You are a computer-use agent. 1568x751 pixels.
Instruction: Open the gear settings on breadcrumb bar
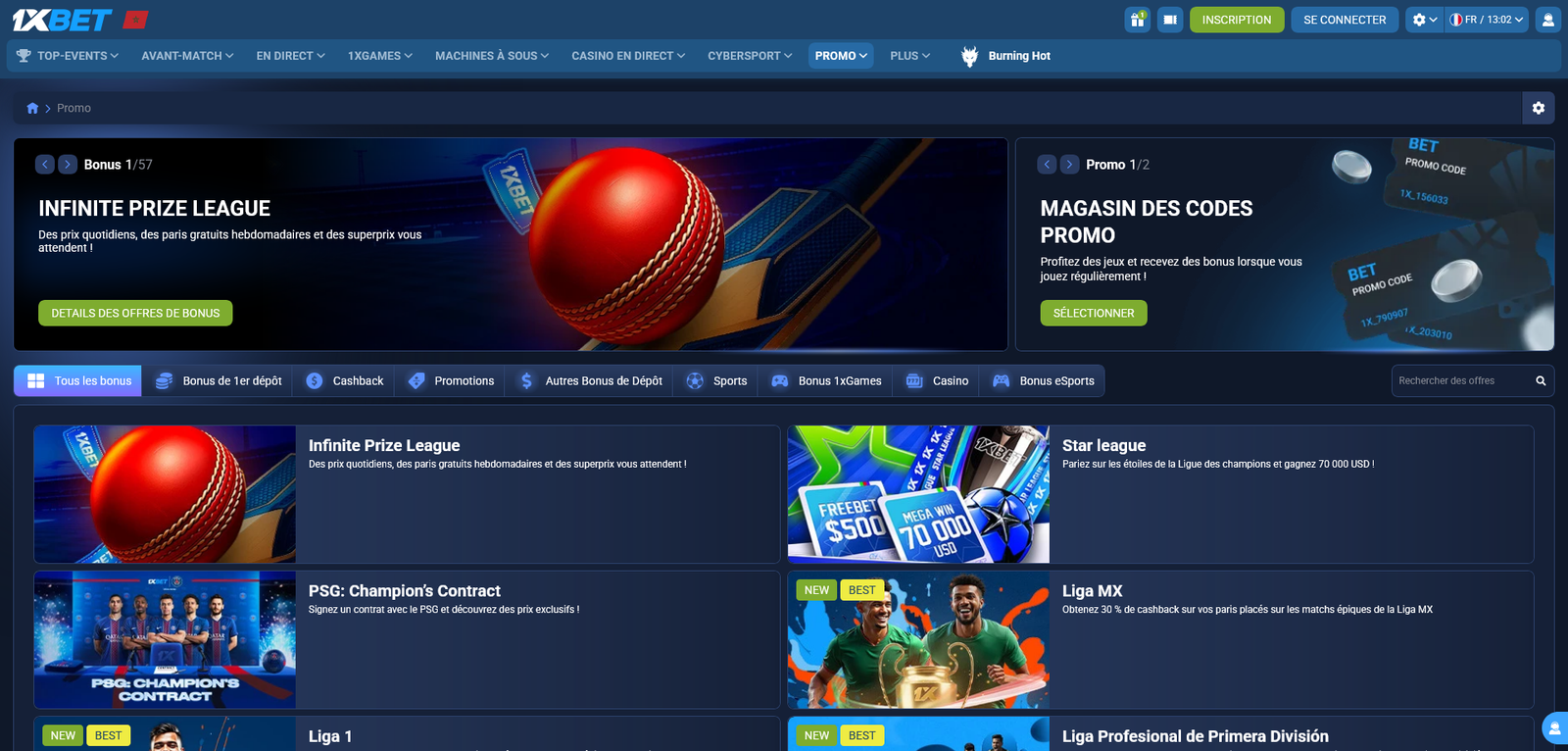coord(1539,108)
